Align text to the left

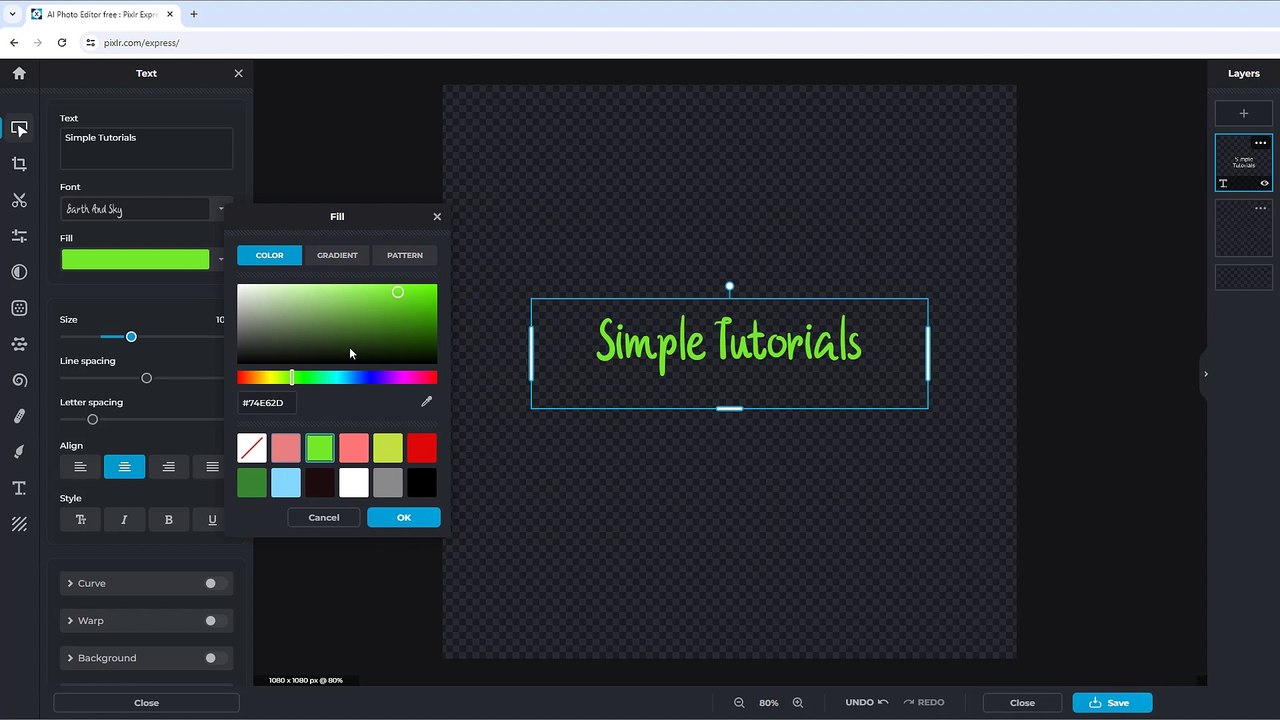pyautogui.click(x=81, y=467)
